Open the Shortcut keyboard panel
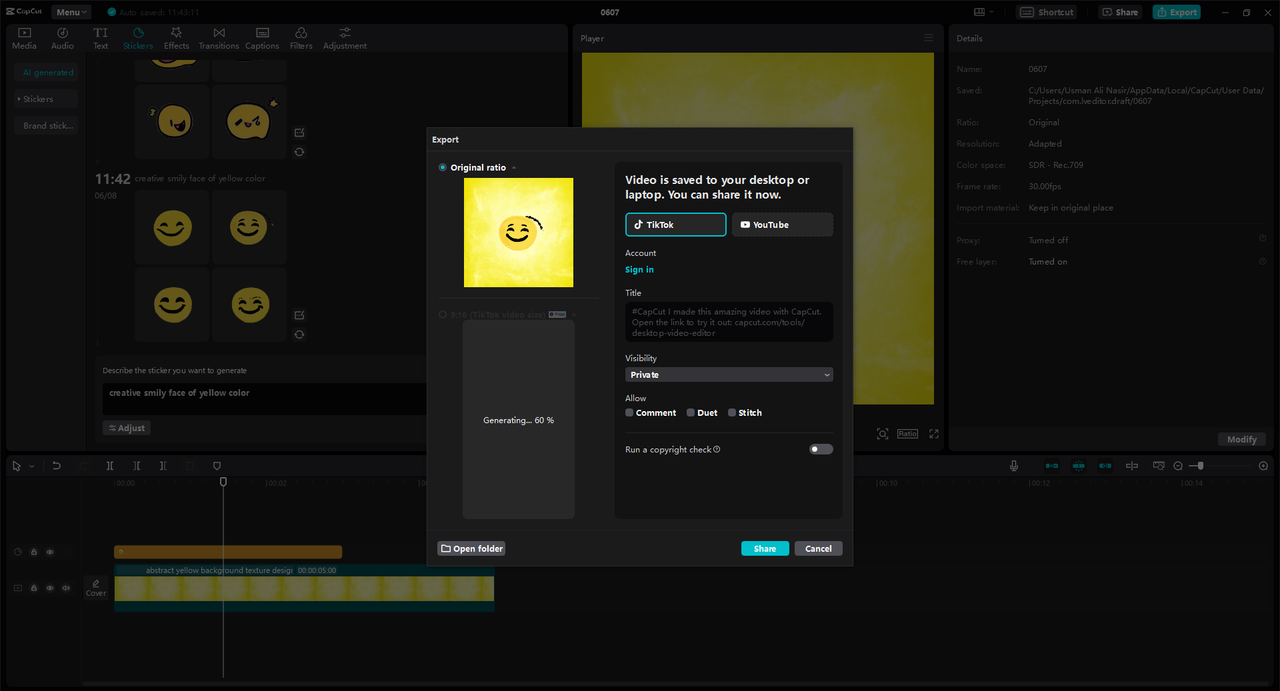The width and height of the screenshot is (1280, 691). 1047,12
